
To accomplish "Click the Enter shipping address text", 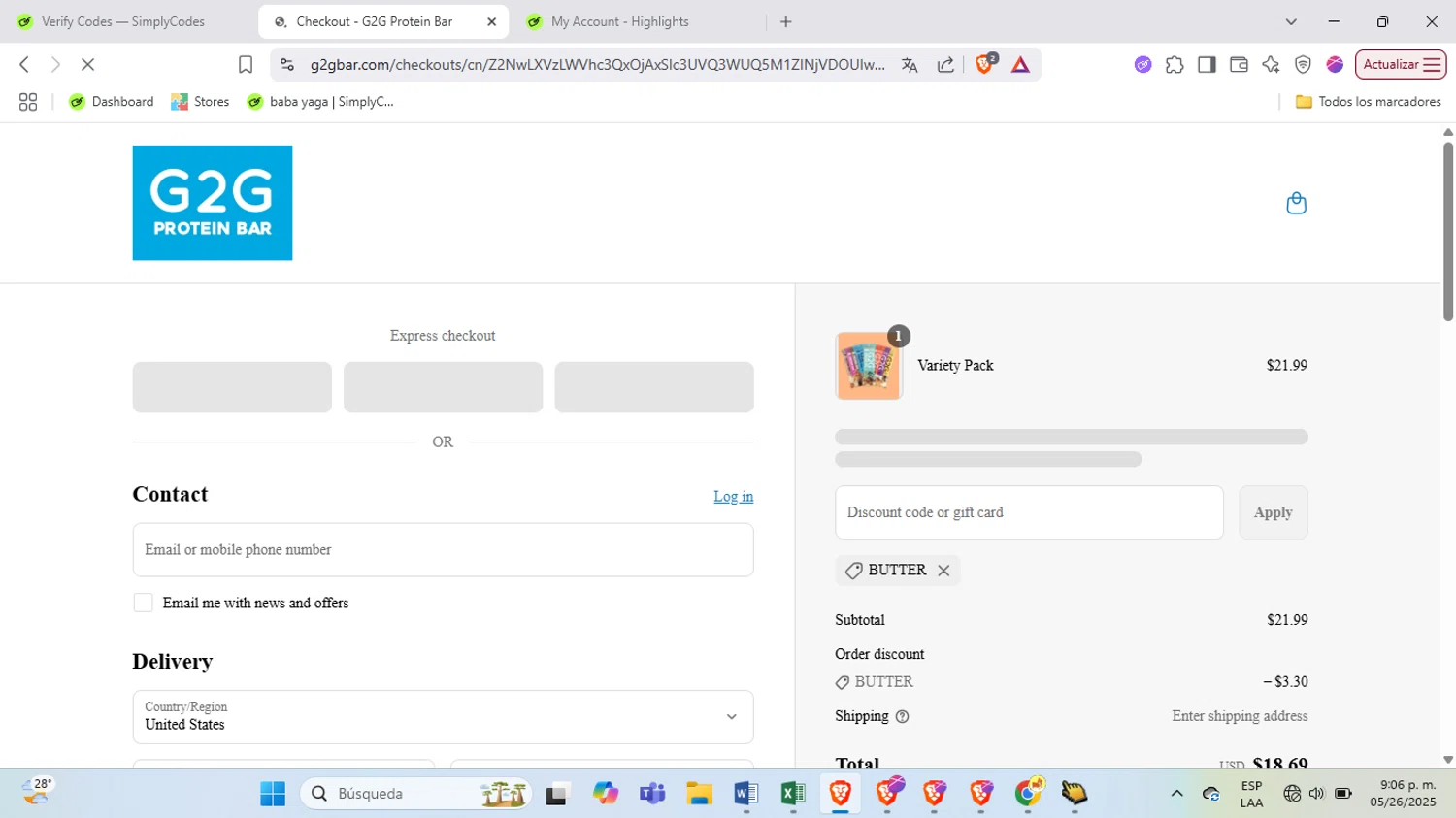I will tap(1240, 716).
